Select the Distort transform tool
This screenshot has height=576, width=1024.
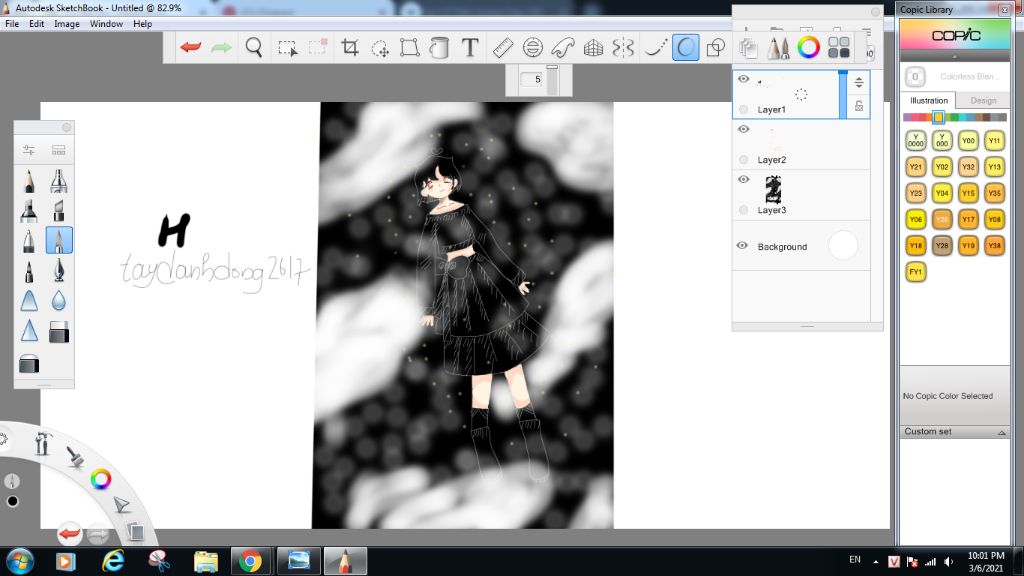click(409, 47)
